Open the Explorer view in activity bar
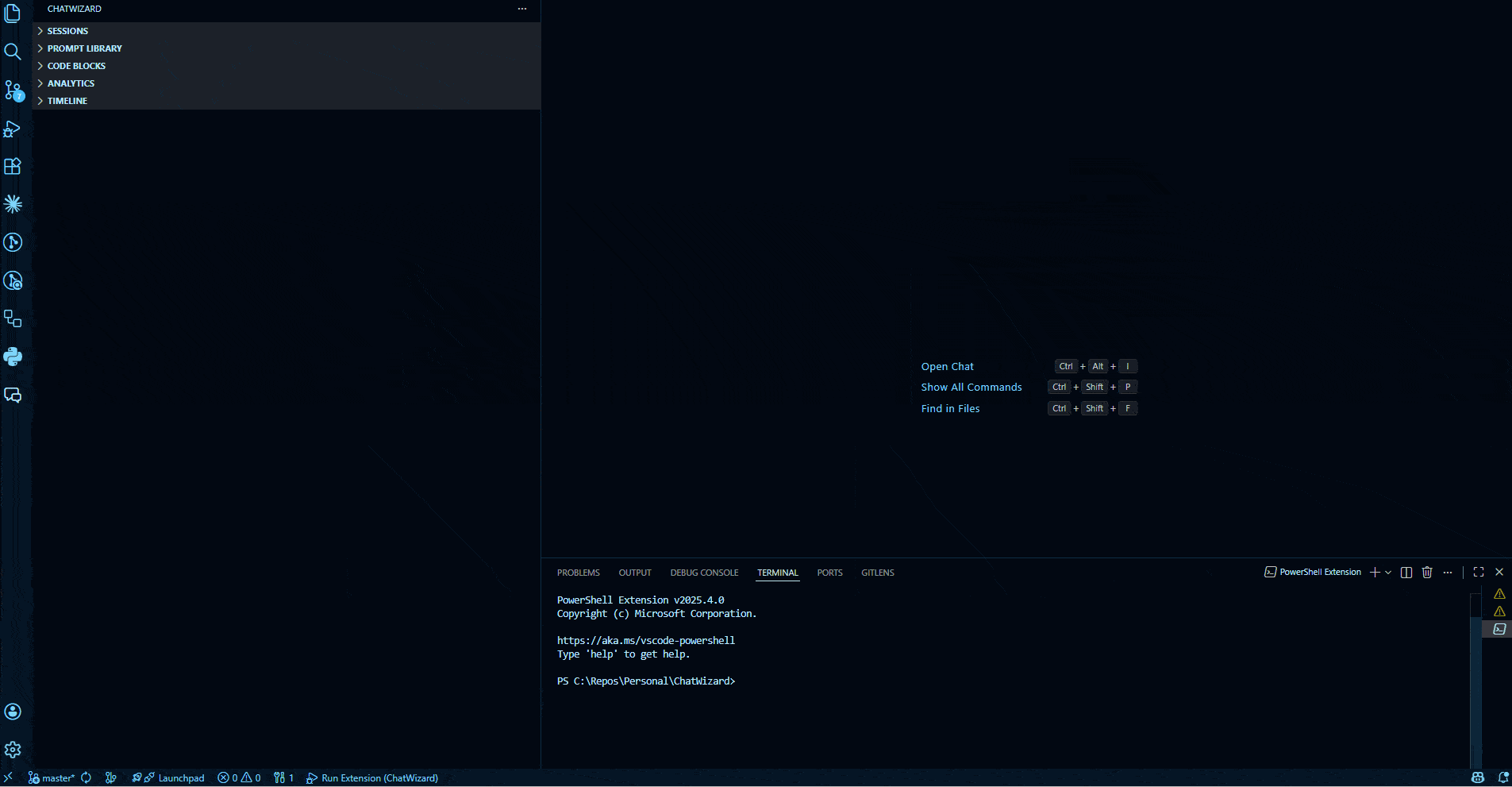Viewport: 1512px width, 787px height. coord(13,14)
